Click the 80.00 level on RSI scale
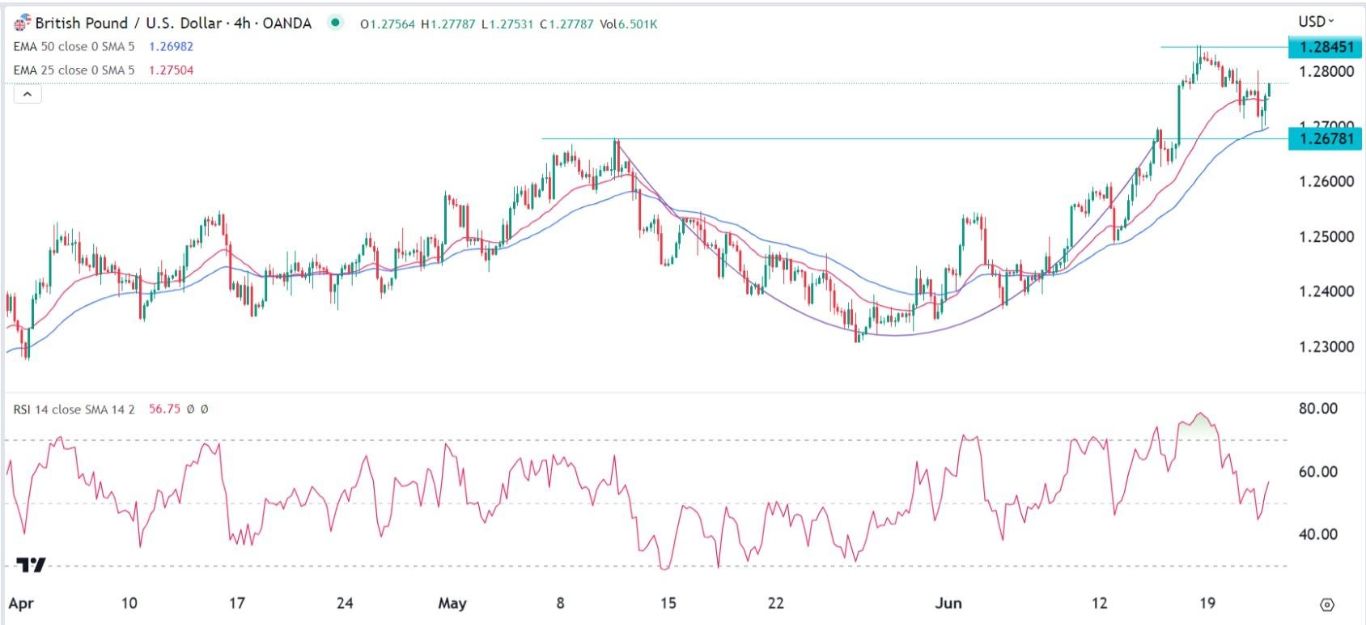 [x=1318, y=409]
